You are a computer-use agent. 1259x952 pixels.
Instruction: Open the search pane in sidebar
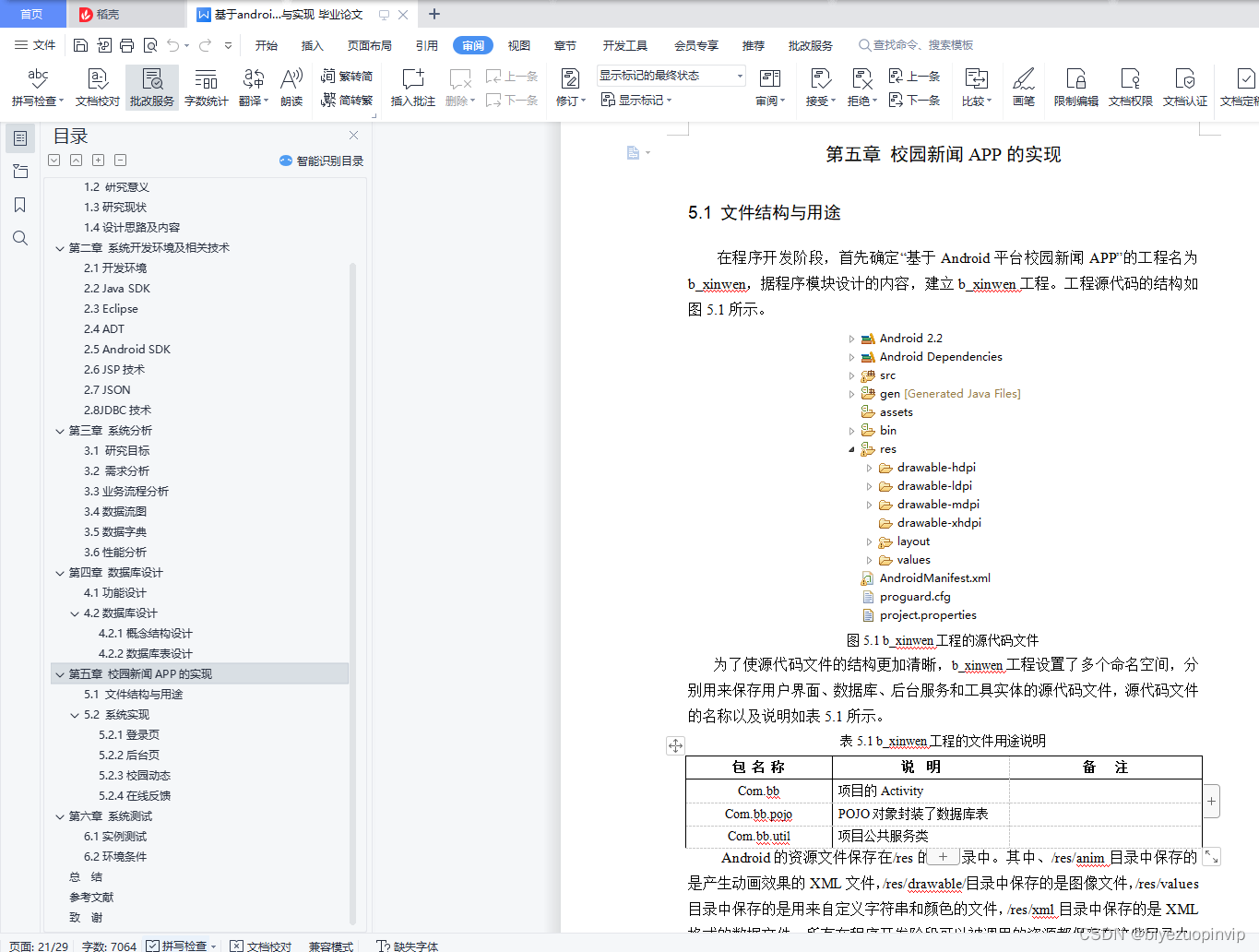[x=20, y=238]
